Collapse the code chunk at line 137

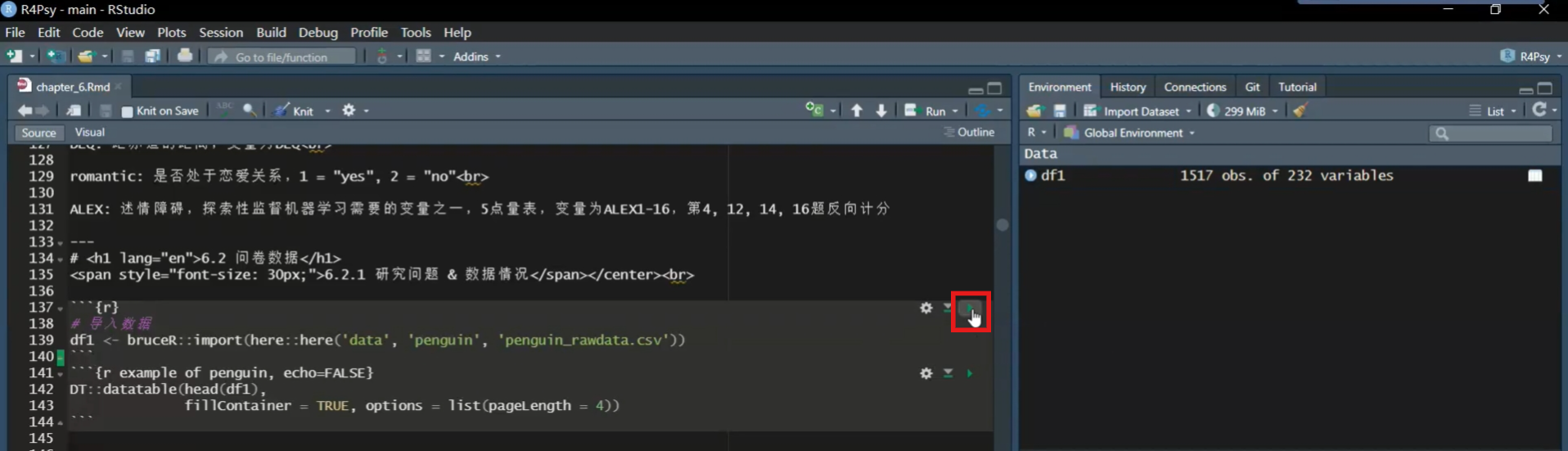coord(61,309)
